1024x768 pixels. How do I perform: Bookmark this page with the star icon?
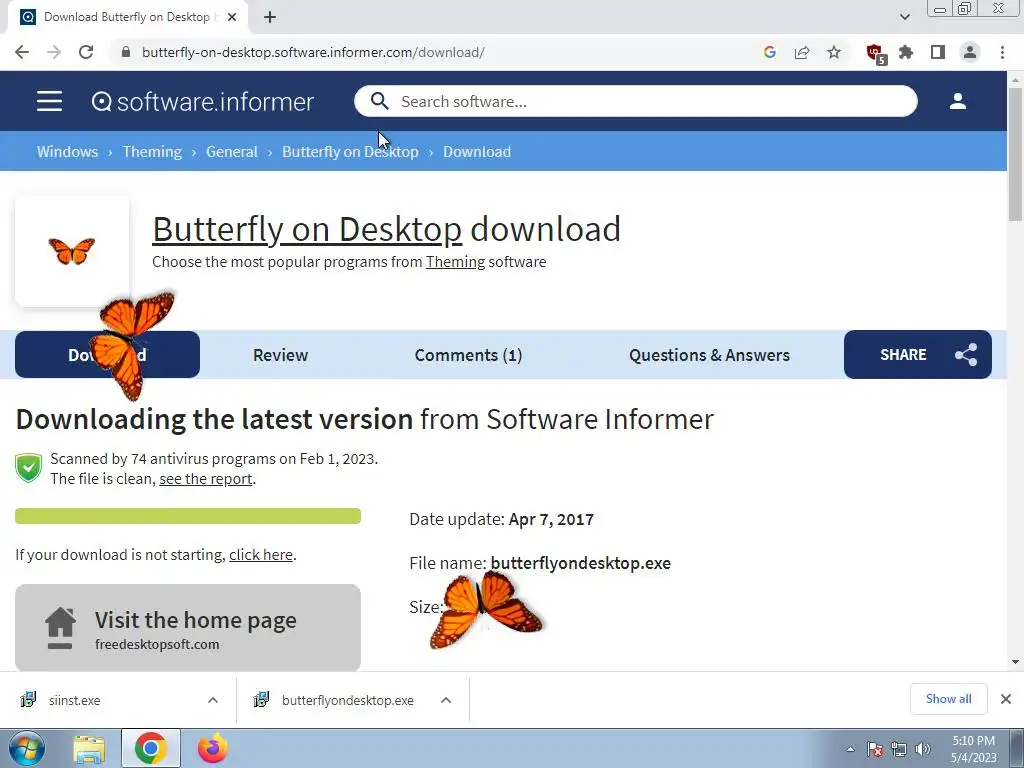(x=834, y=52)
